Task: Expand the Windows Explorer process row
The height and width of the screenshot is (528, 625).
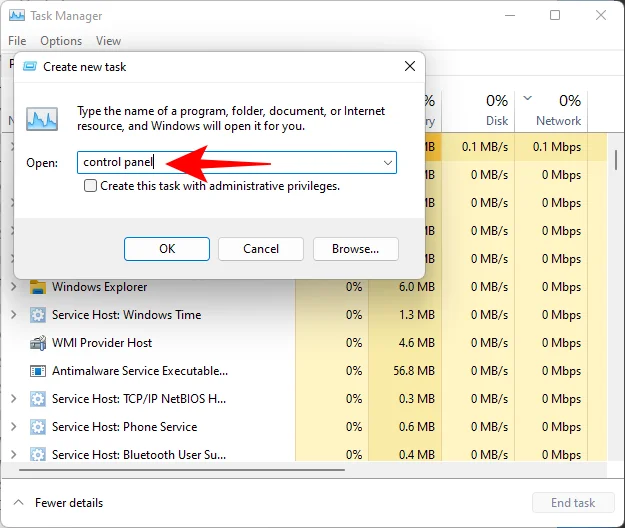Action: 14,287
